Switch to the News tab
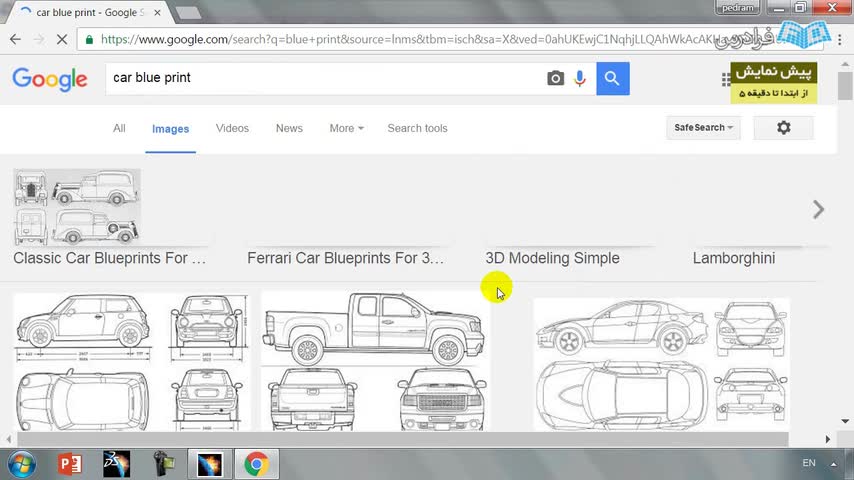Image resolution: width=854 pixels, height=480 pixels. pos(289,128)
